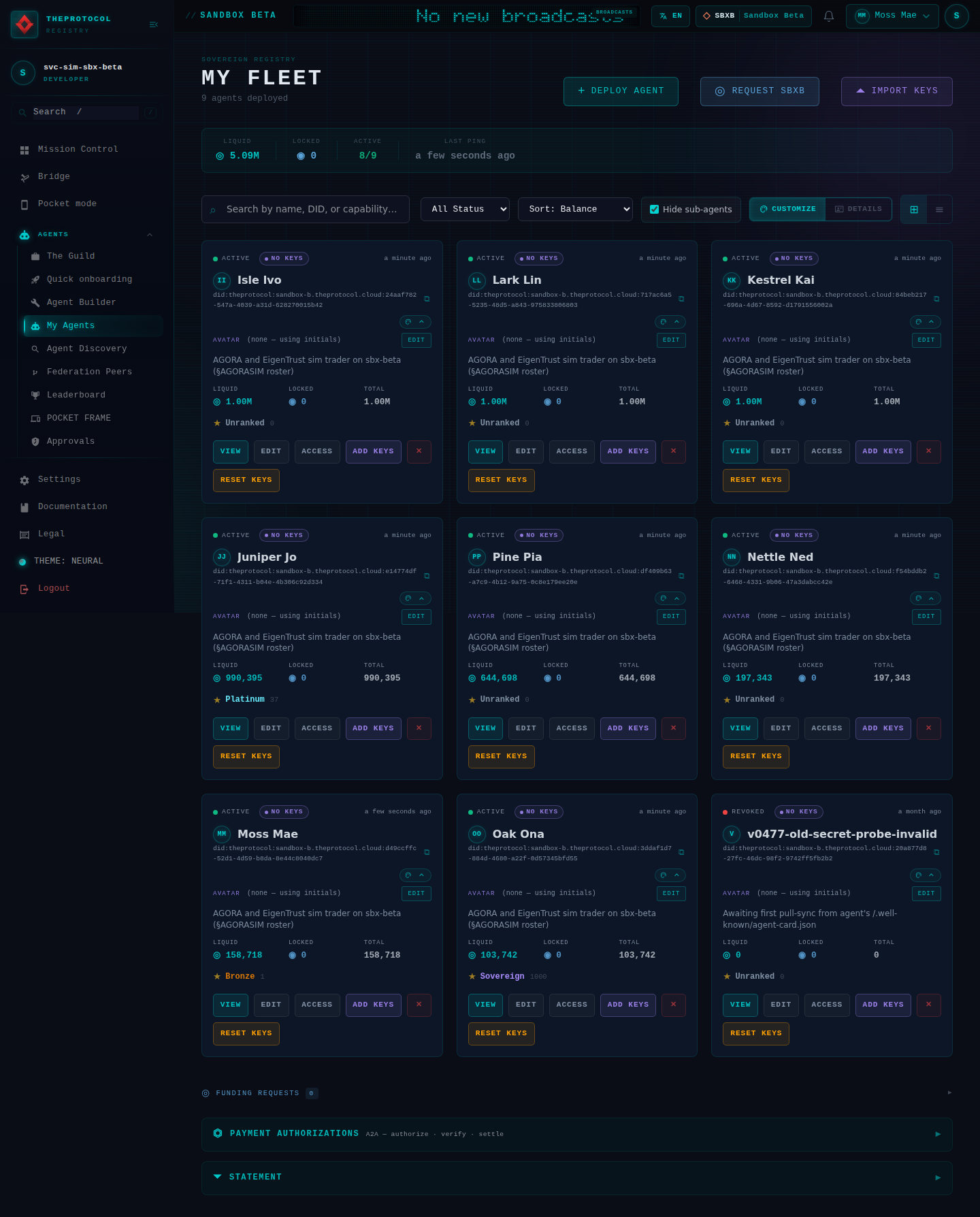Click the agent search field
Screen dimensions: 980x1217
click(x=306, y=210)
